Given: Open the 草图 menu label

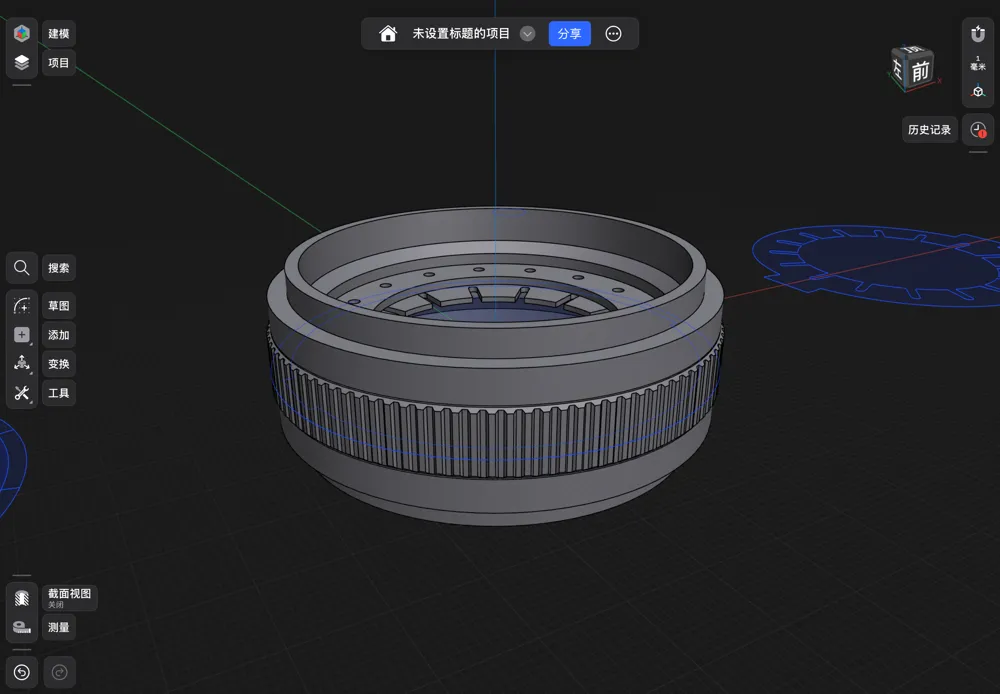Looking at the screenshot, I should coord(59,306).
